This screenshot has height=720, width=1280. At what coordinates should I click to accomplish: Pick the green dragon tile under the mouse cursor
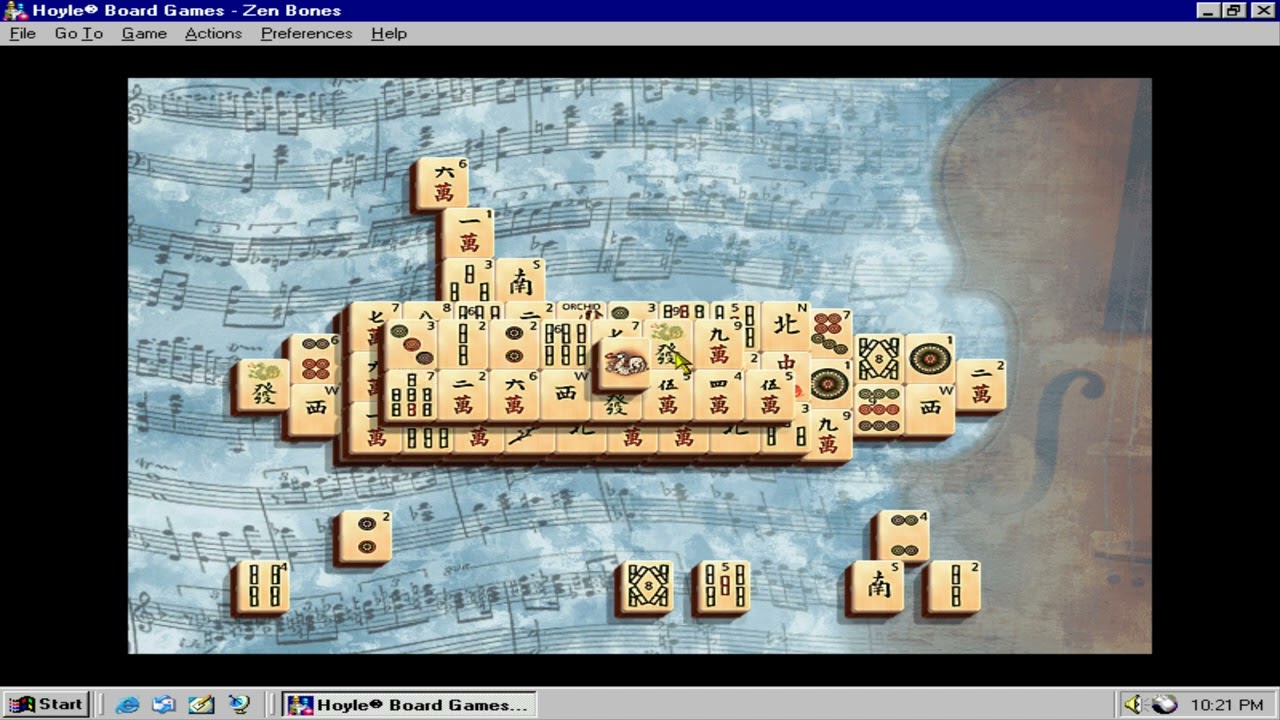coord(668,346)
